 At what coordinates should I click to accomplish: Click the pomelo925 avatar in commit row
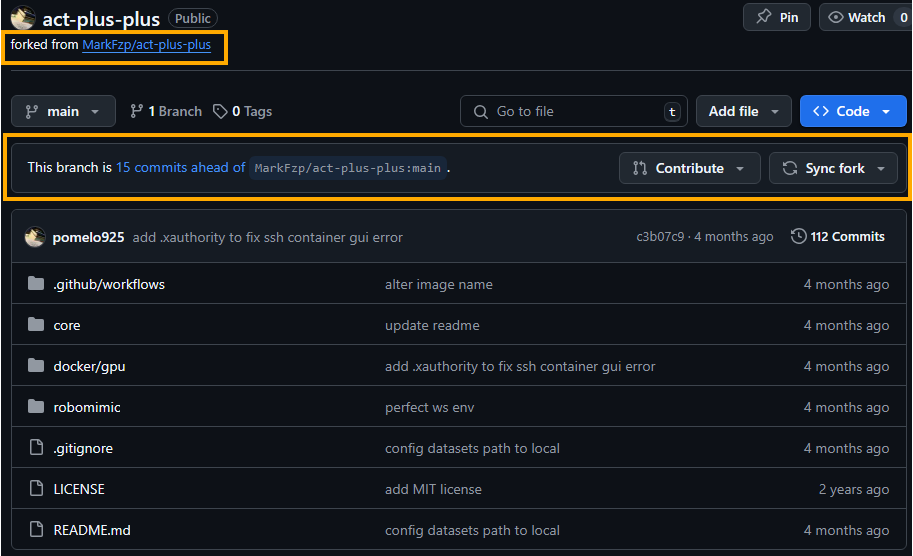(35, 237)
